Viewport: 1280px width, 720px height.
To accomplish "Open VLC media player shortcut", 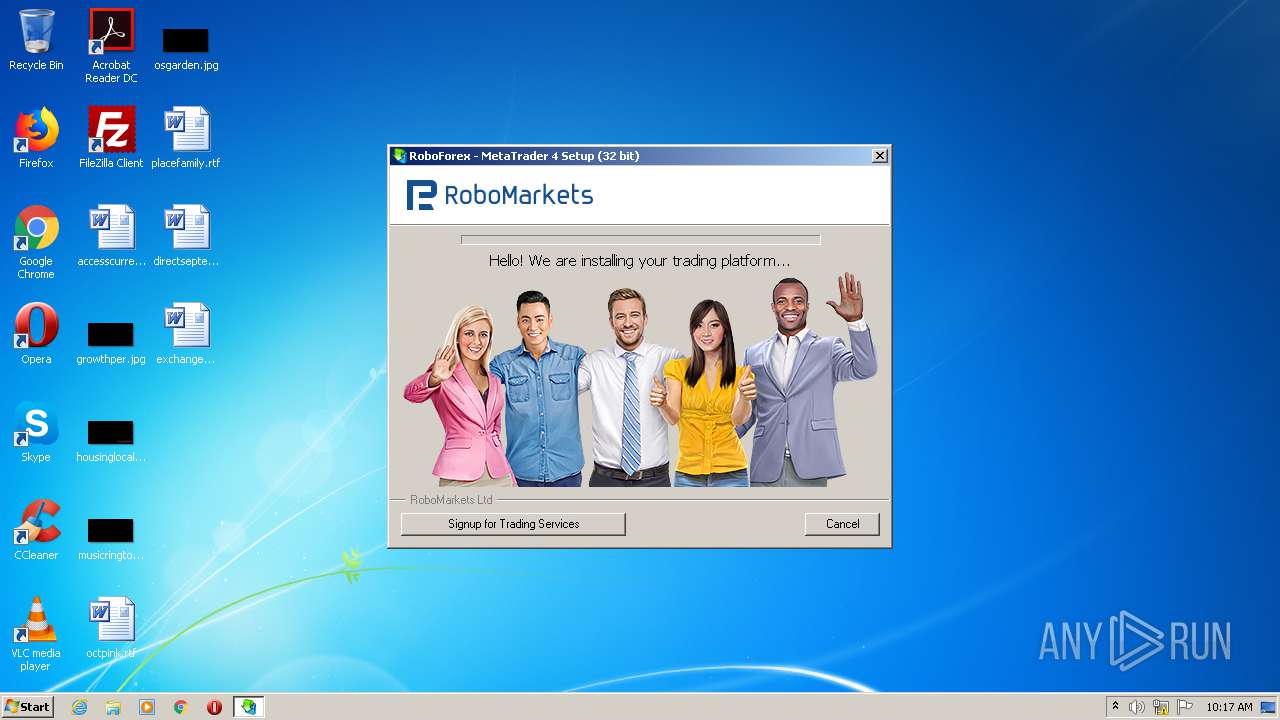I will [x=36, y=634].
